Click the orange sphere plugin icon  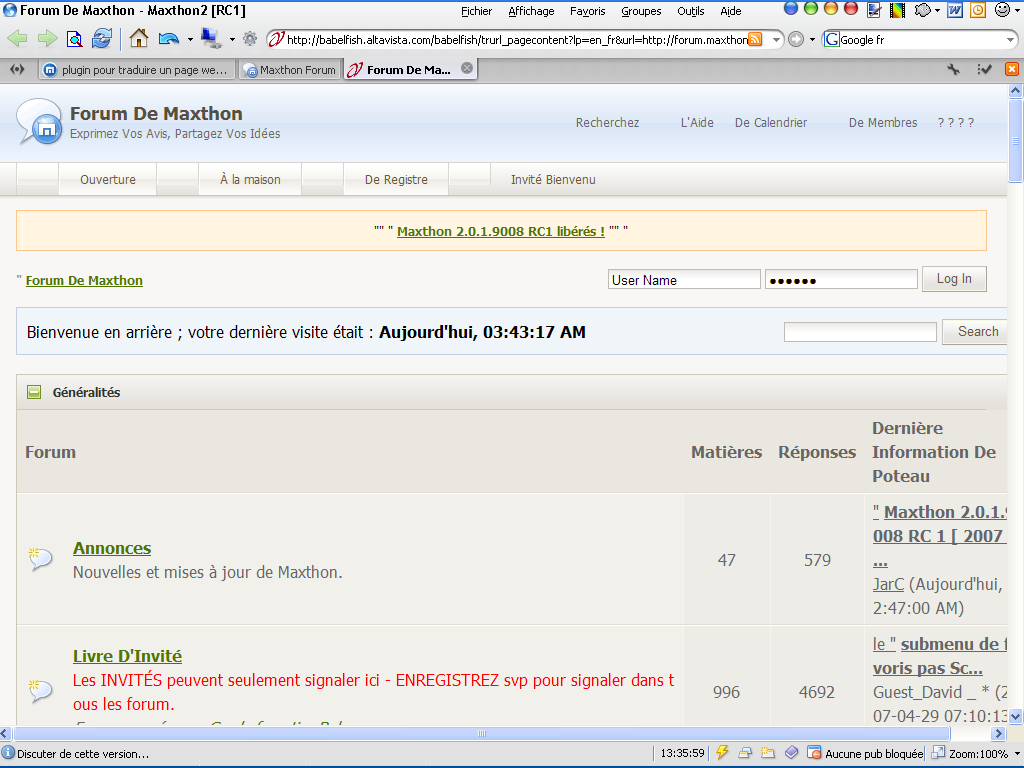831,8
